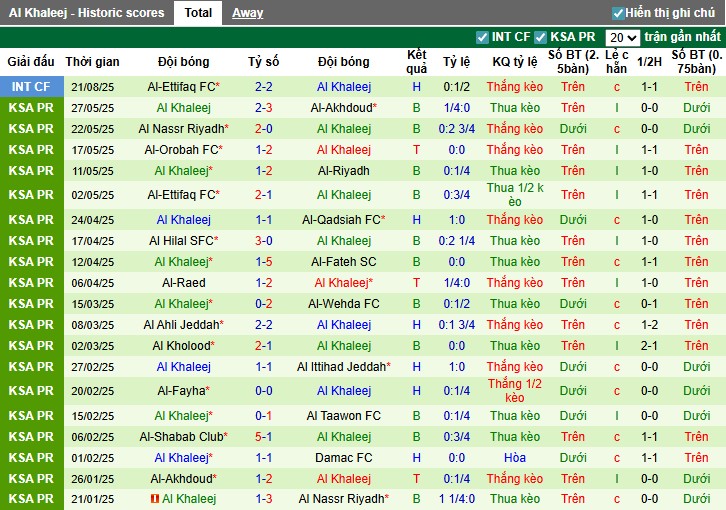Click the Giải đấu column header
This screenshot has width=726, height=510.
pyautogui.click(x=31, y=61)
